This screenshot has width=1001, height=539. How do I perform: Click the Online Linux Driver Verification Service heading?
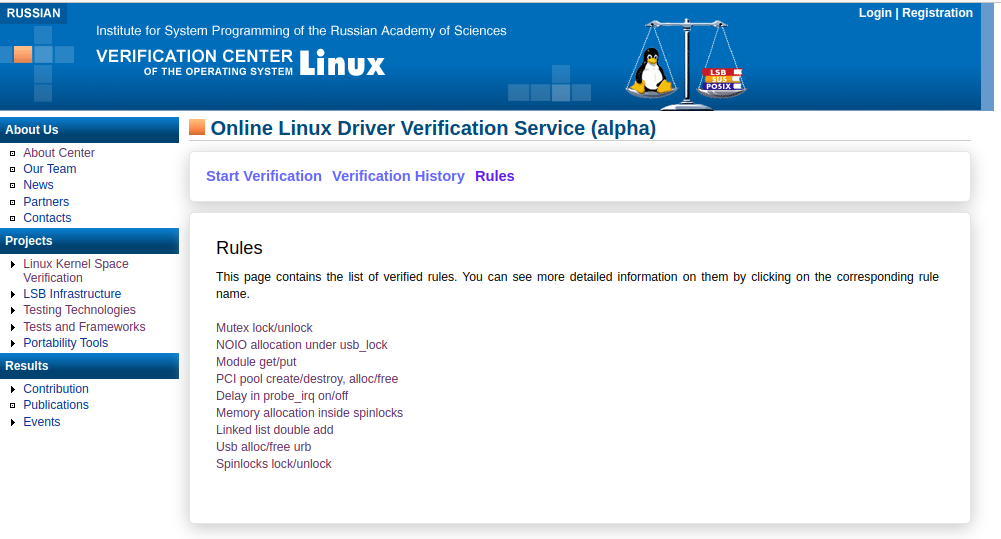(433, 128)
